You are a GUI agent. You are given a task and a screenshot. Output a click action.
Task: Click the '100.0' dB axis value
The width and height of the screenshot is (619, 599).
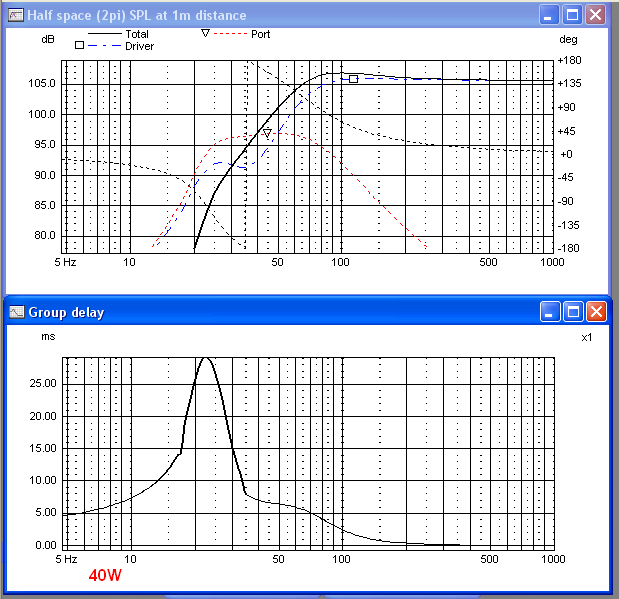tap(42, 114)
